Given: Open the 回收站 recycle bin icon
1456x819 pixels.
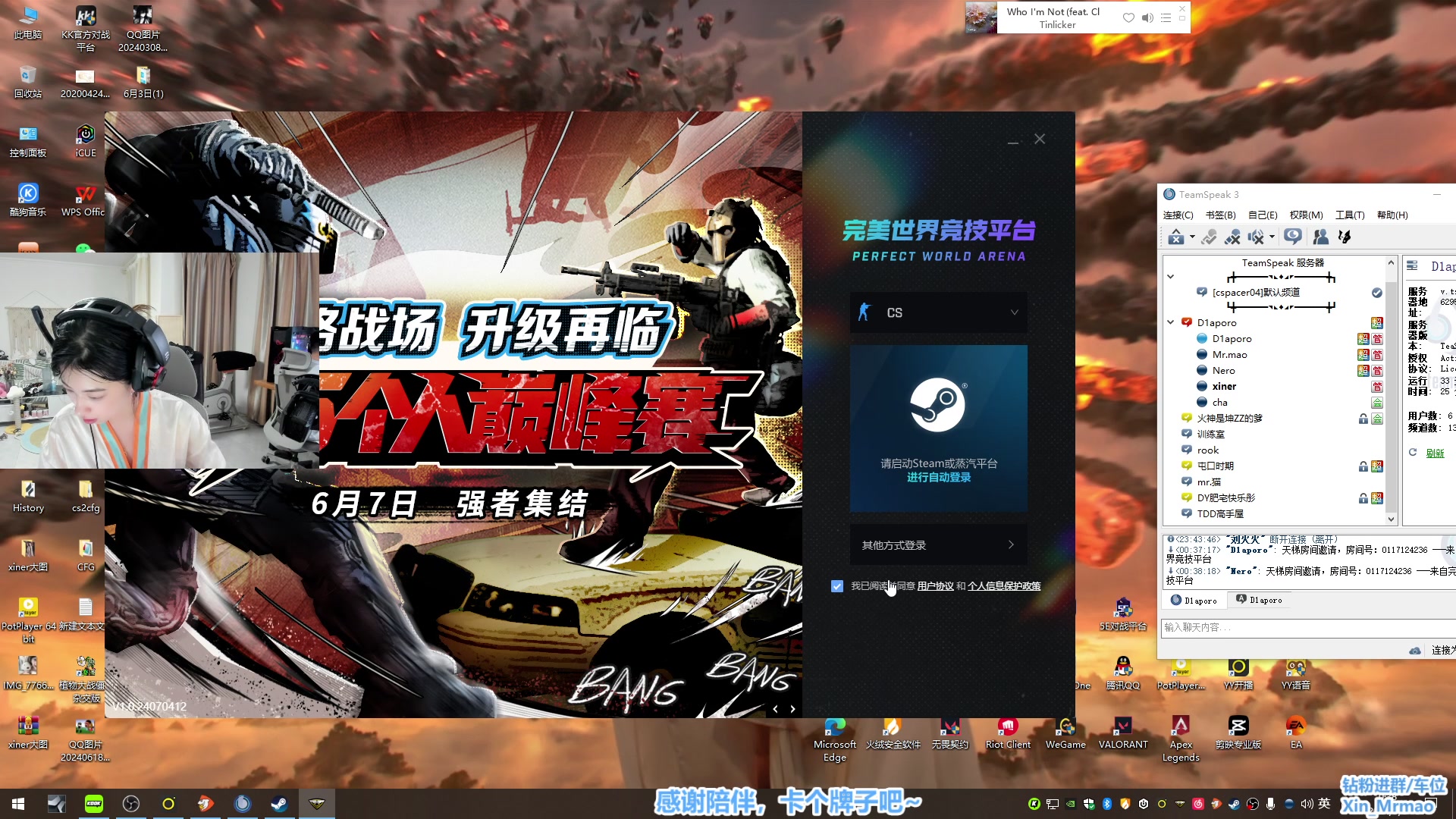Looking at the screenshot, I should 28,82.
